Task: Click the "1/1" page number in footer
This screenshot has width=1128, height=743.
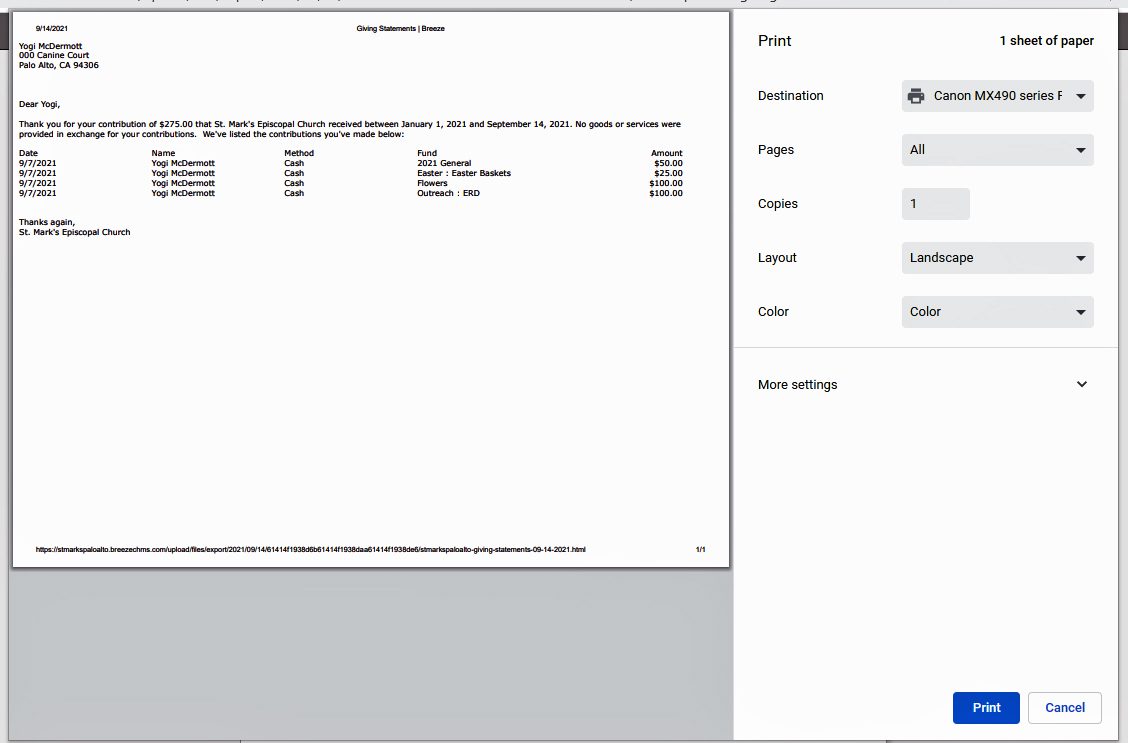Action: pos(701,550)
